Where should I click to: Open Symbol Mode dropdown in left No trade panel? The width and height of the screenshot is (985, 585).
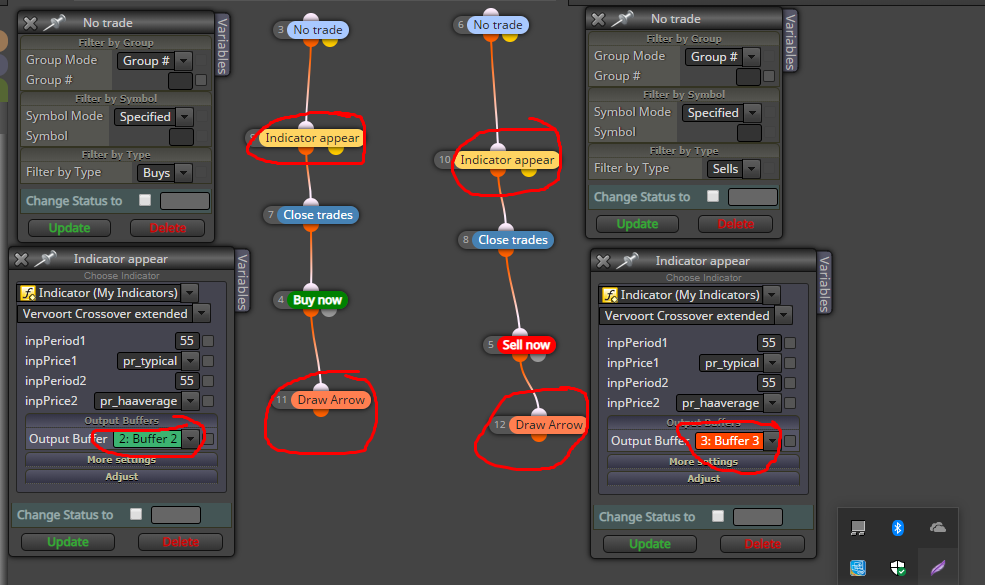point(153,117)
